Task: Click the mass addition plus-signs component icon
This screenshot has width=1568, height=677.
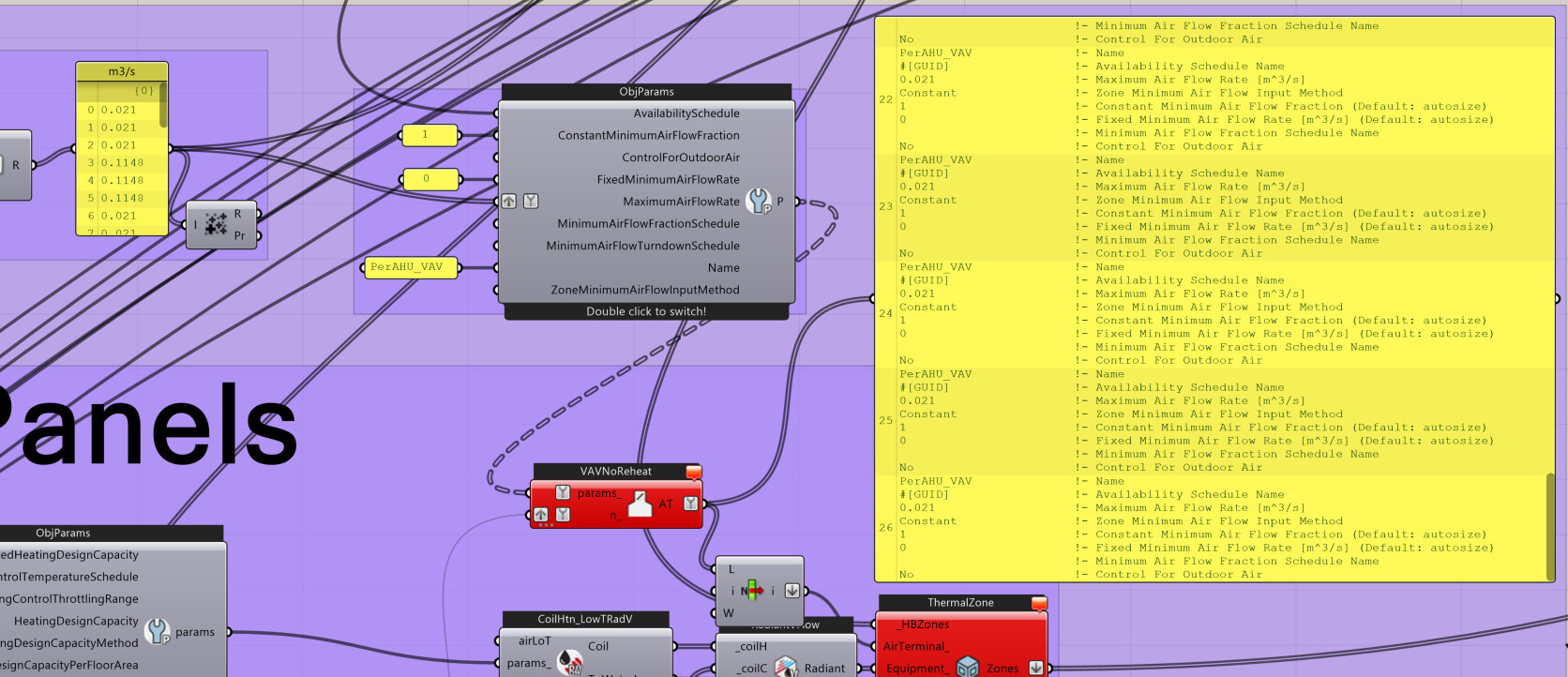Action: point(216,224)
